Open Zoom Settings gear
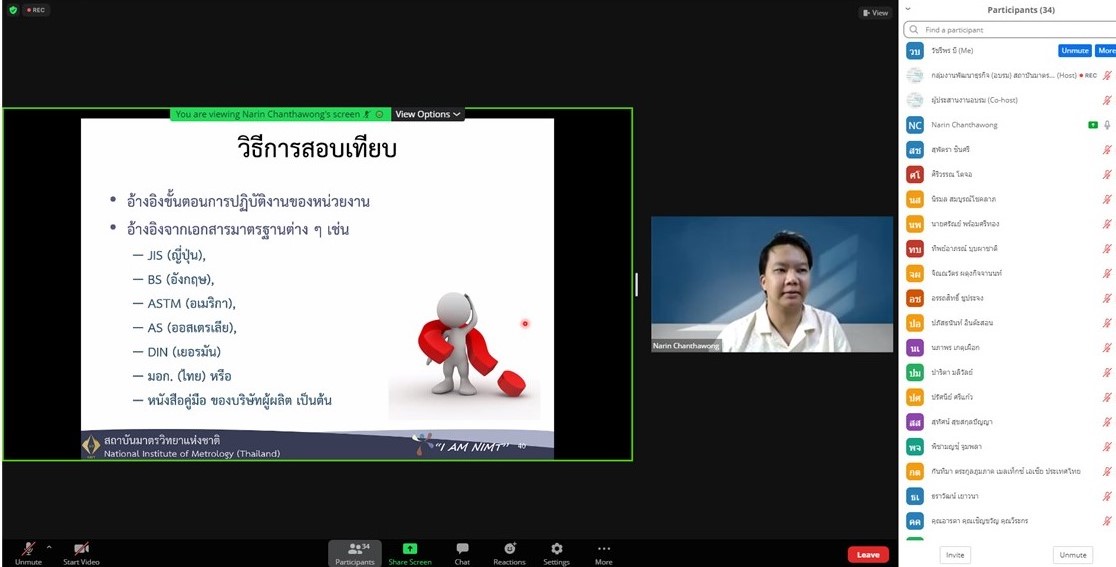 (556, 553)
